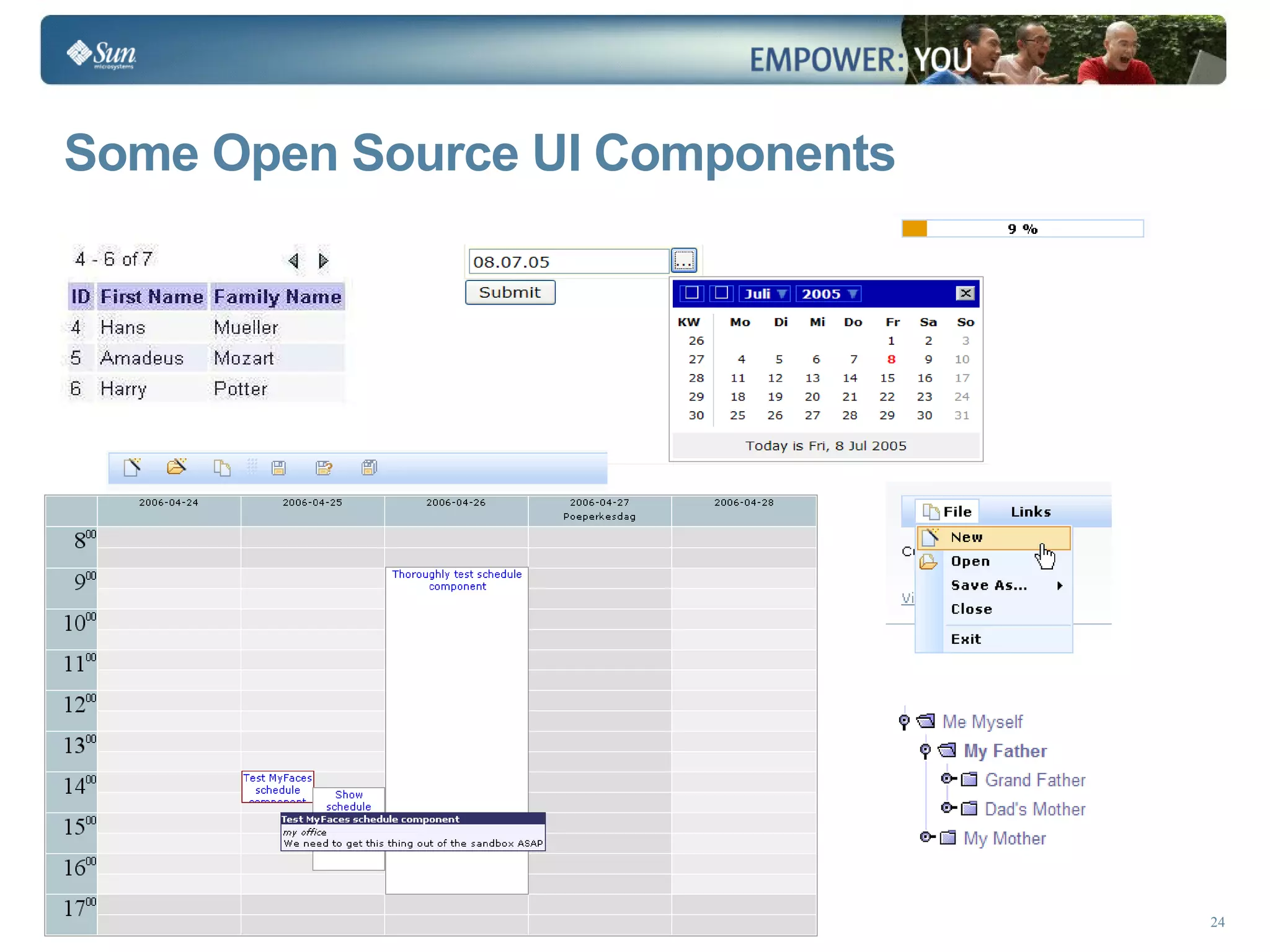
Task: Choose Open from the File menu
Action: pyautogui.click(x=994, y=561)
